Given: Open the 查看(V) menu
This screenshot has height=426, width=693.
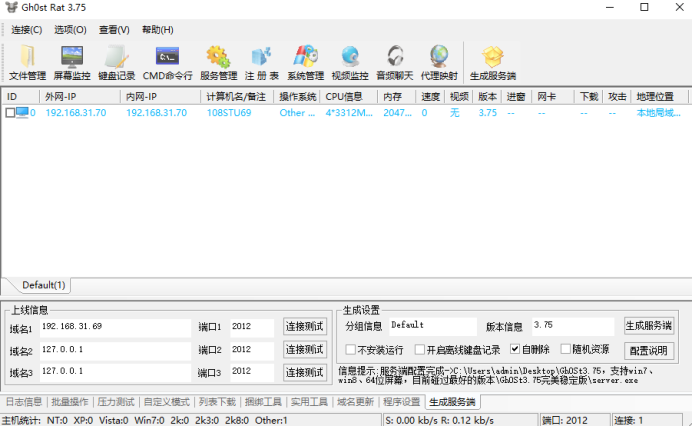Looking at the screenshot, I should click(x=114, y=30).
